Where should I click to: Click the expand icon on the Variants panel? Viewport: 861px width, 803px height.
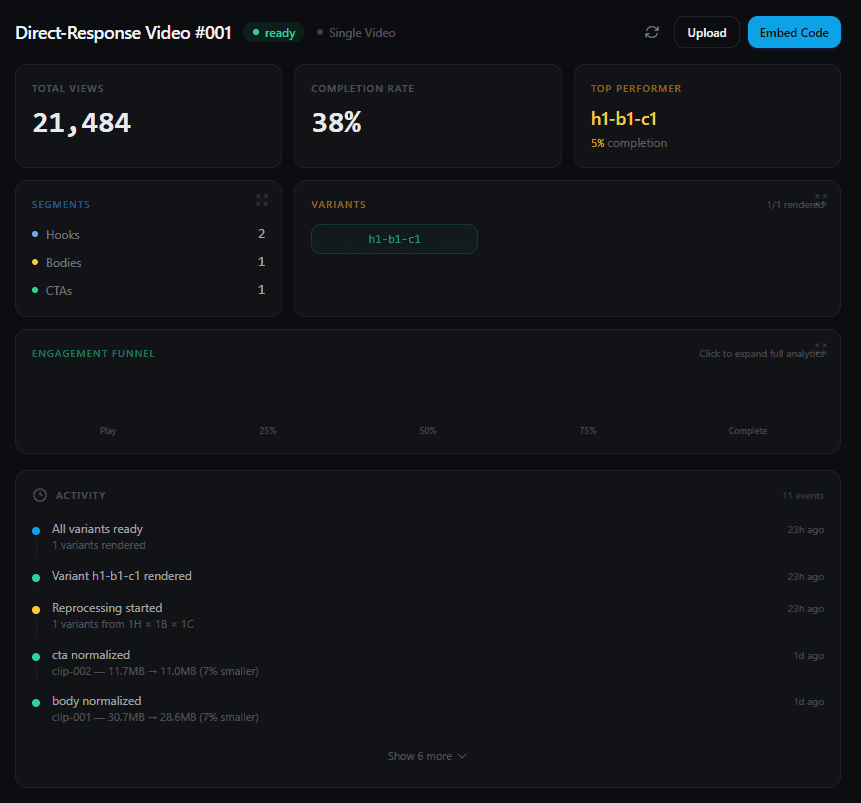(x=822, y=200)
